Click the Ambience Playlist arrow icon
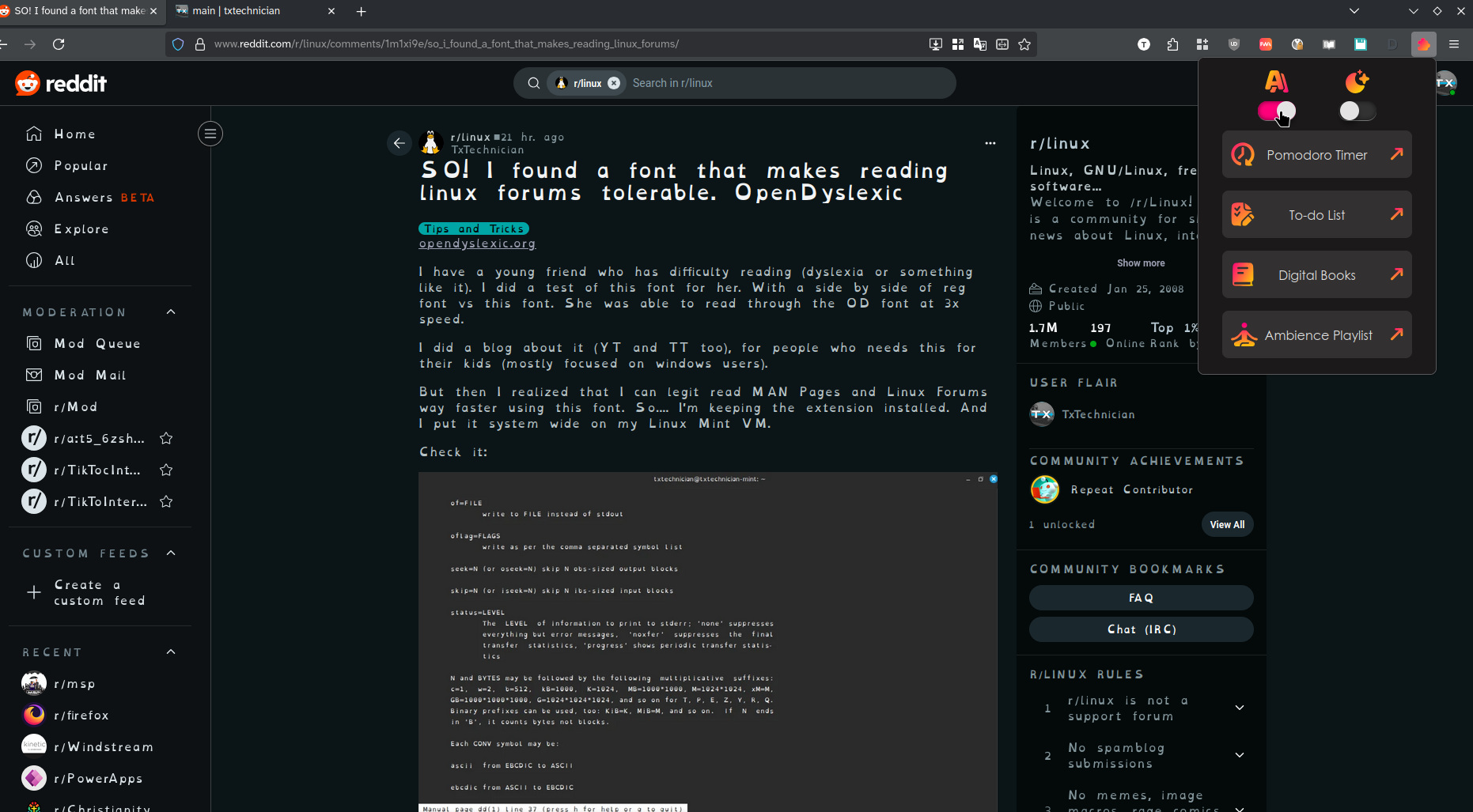This screenshot has height=812, width=1473. (1396, 334)
